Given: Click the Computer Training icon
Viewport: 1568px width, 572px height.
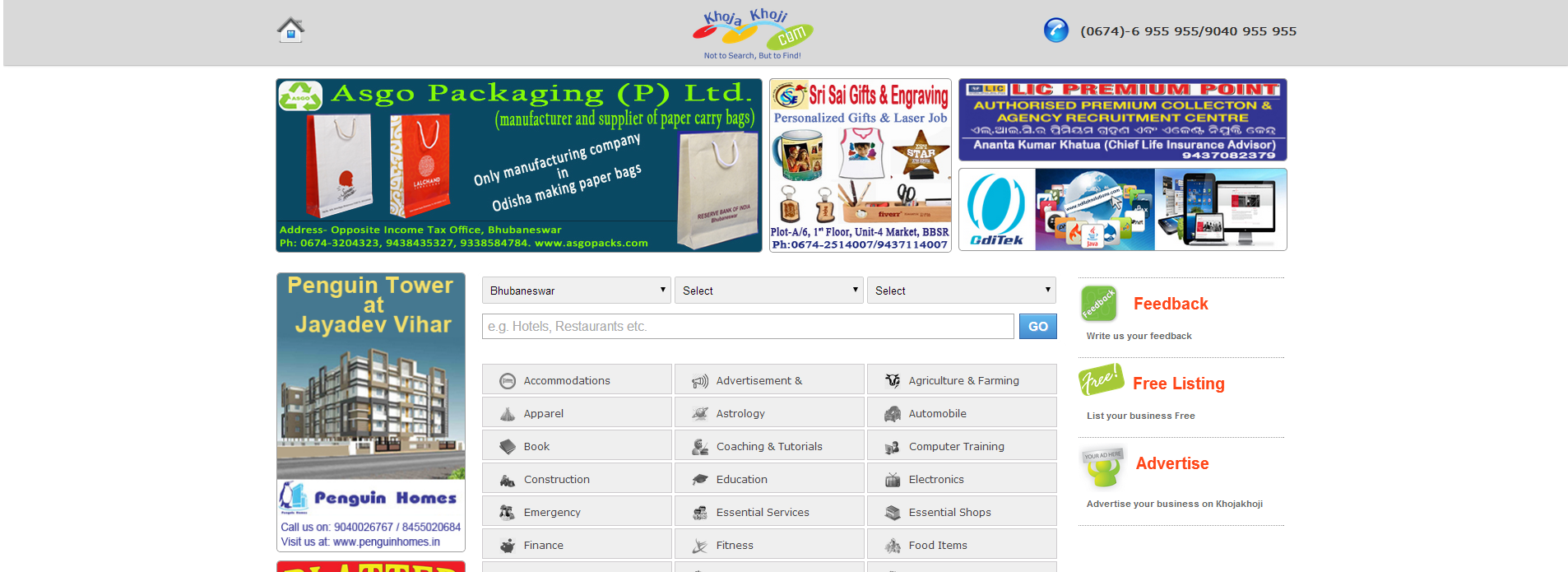Looking at the screenshot, I should tap(893, 447).
